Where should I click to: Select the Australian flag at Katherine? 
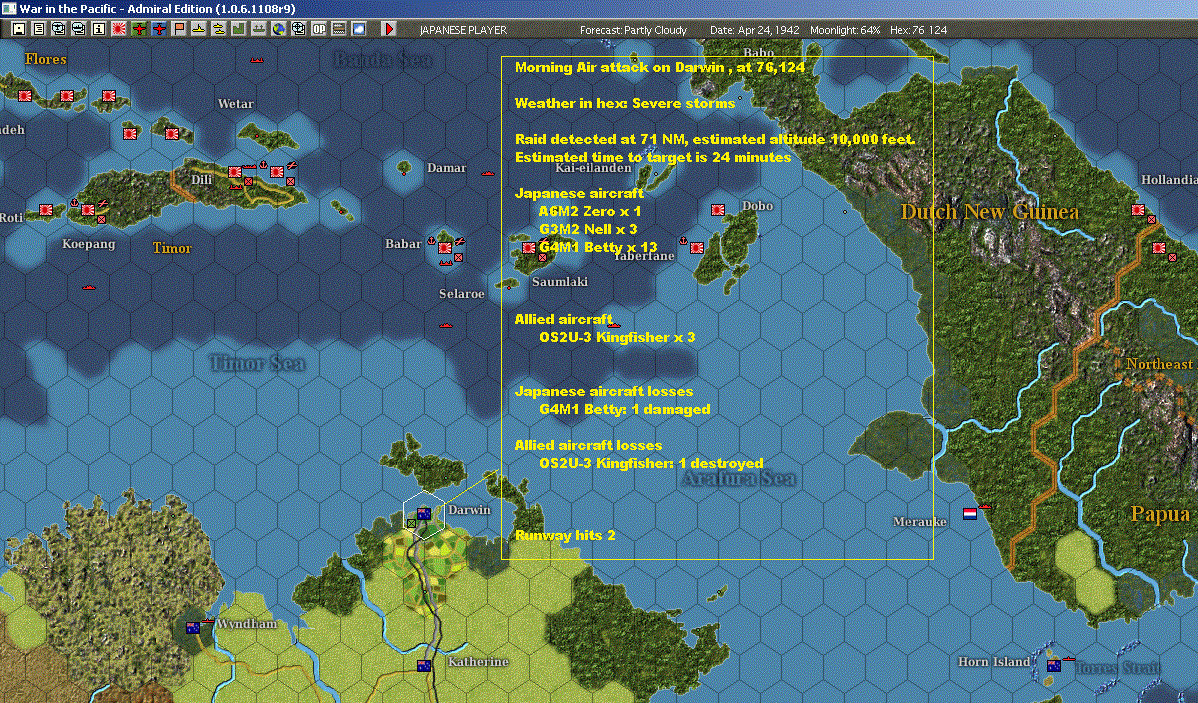pos(424,666)
